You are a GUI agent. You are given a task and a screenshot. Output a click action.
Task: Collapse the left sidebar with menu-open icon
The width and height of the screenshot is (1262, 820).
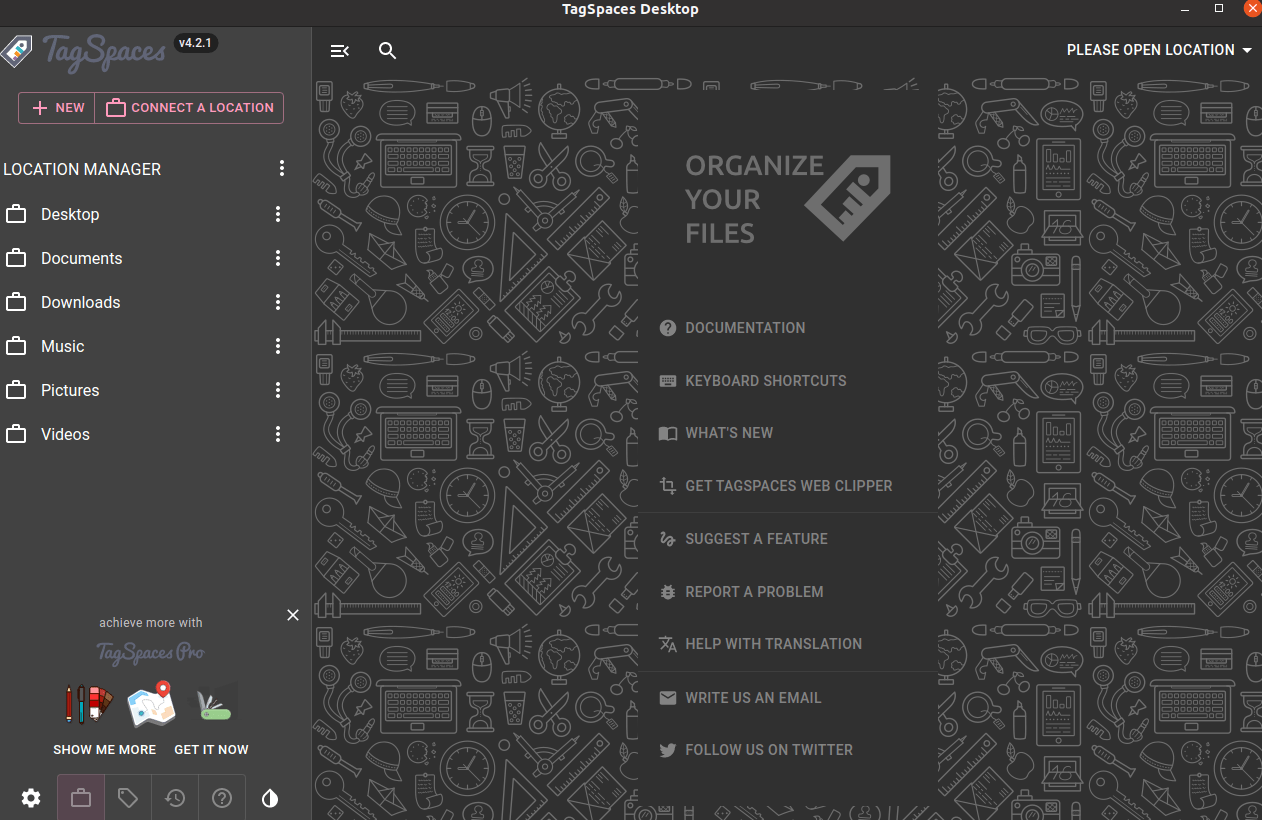[x=340, y=51]
